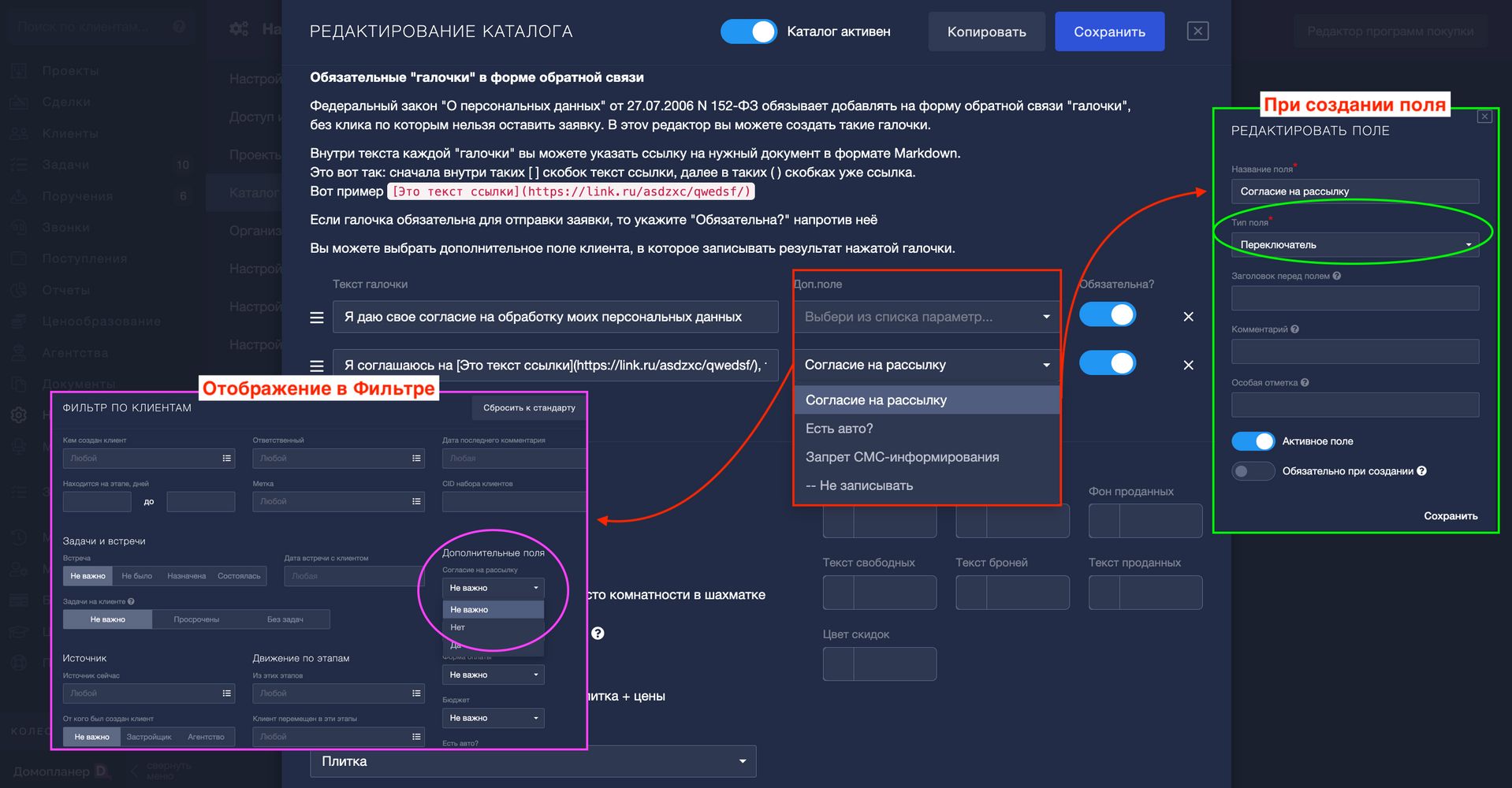Open the 'Текст свободных' color swatch
Screen dimensions: 1512x788
839,593
